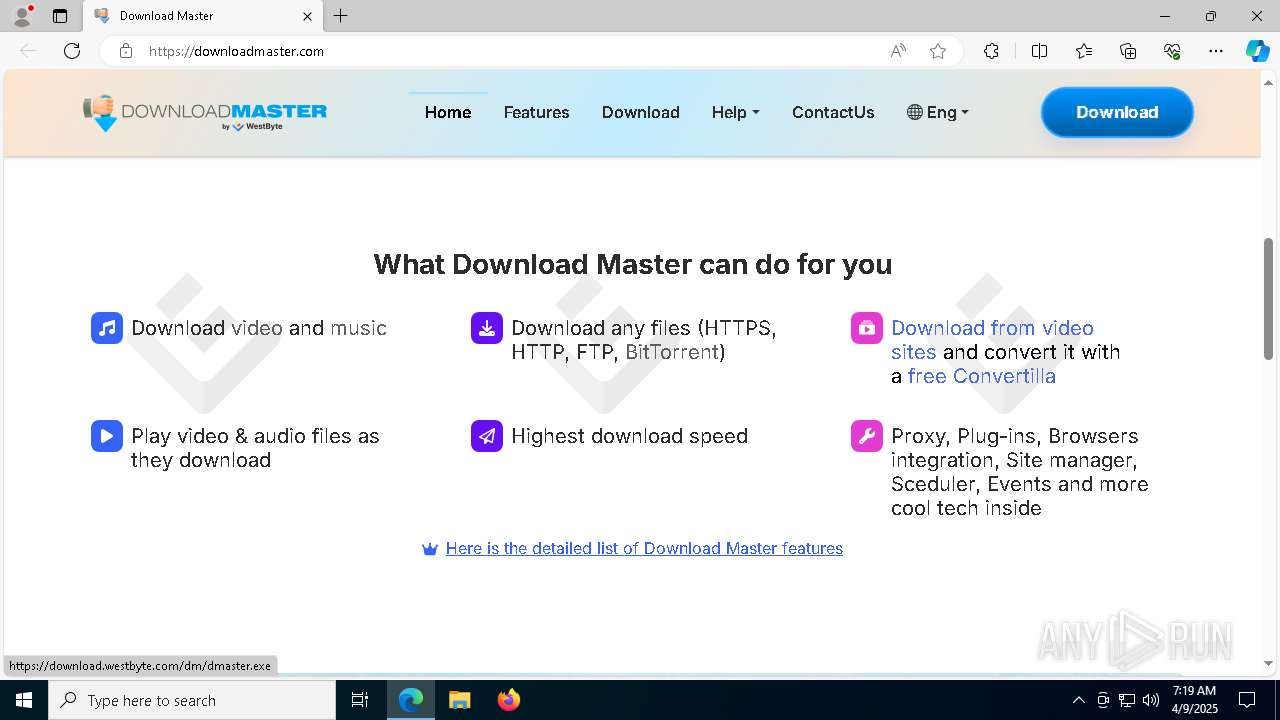The image size is (1280, 720).
Task: View site information via the lock icon
Action: click(x=126, y=51)
